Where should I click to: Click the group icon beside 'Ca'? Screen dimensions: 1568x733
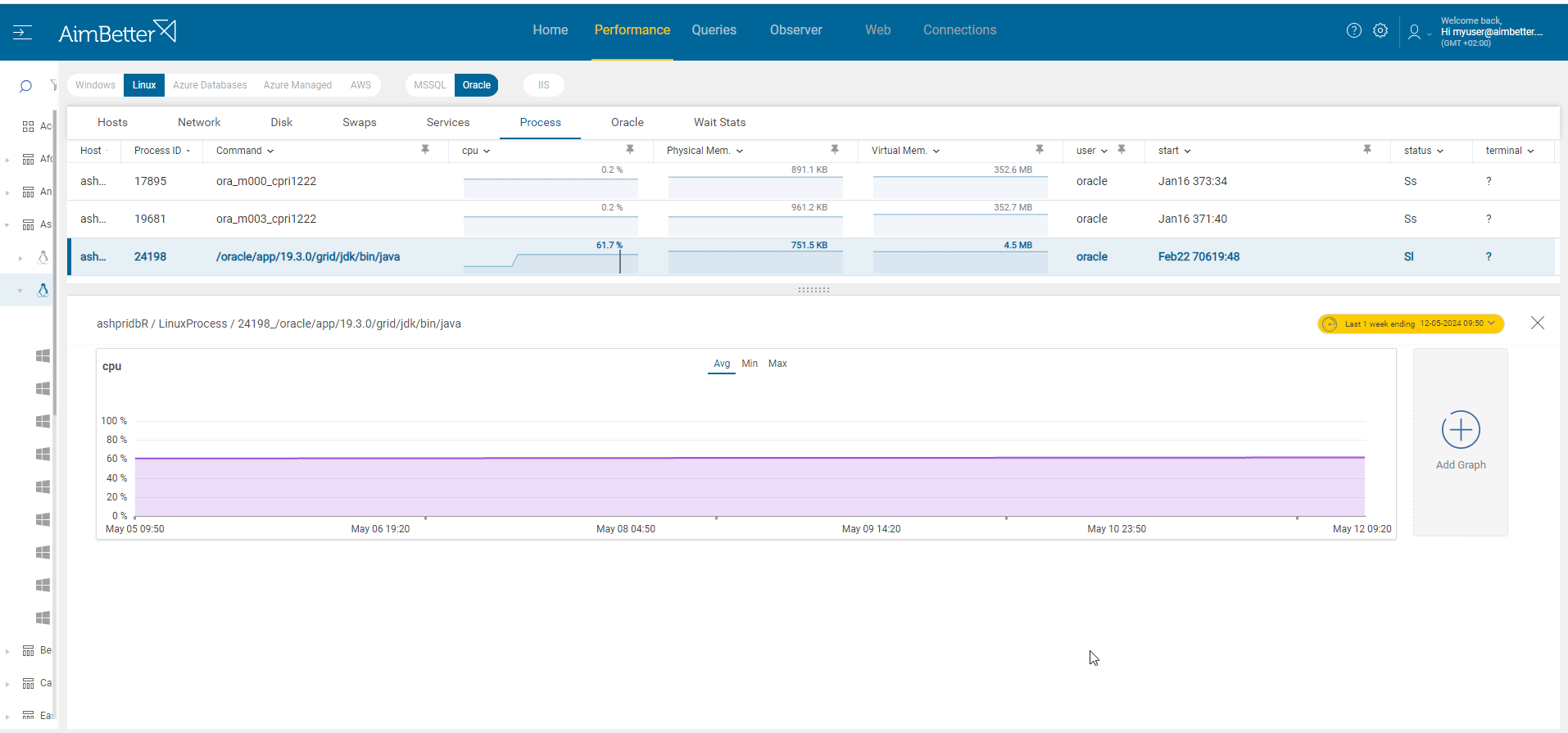tap(29, 683)
